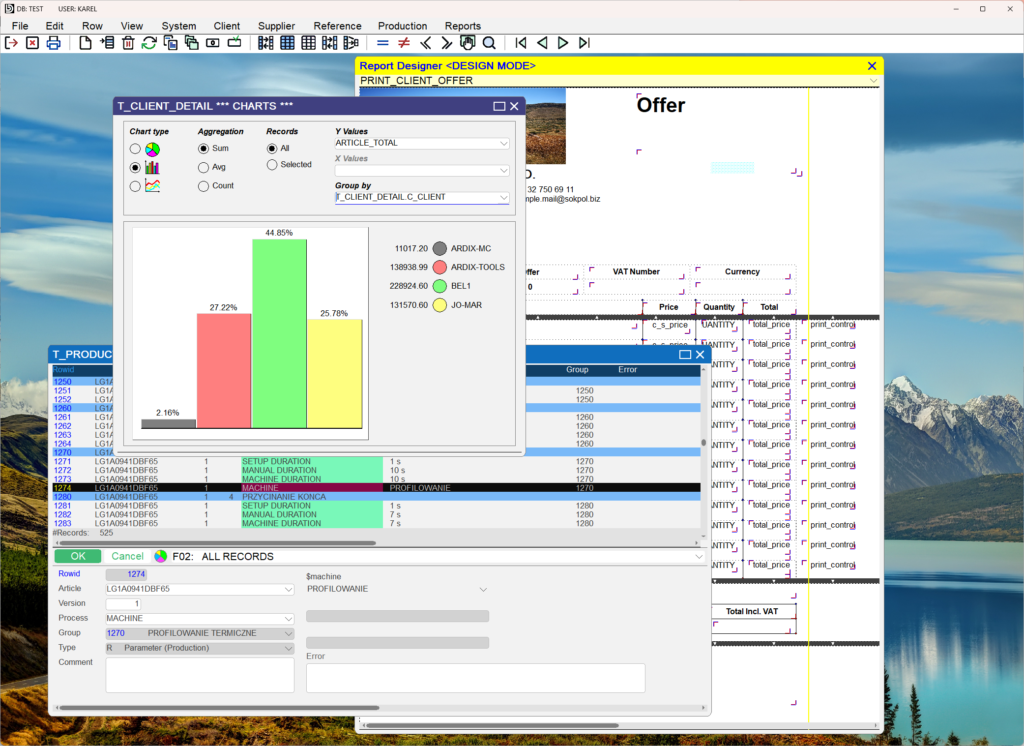Click the trash delete icon in toolbar

[x=128, y=43]
